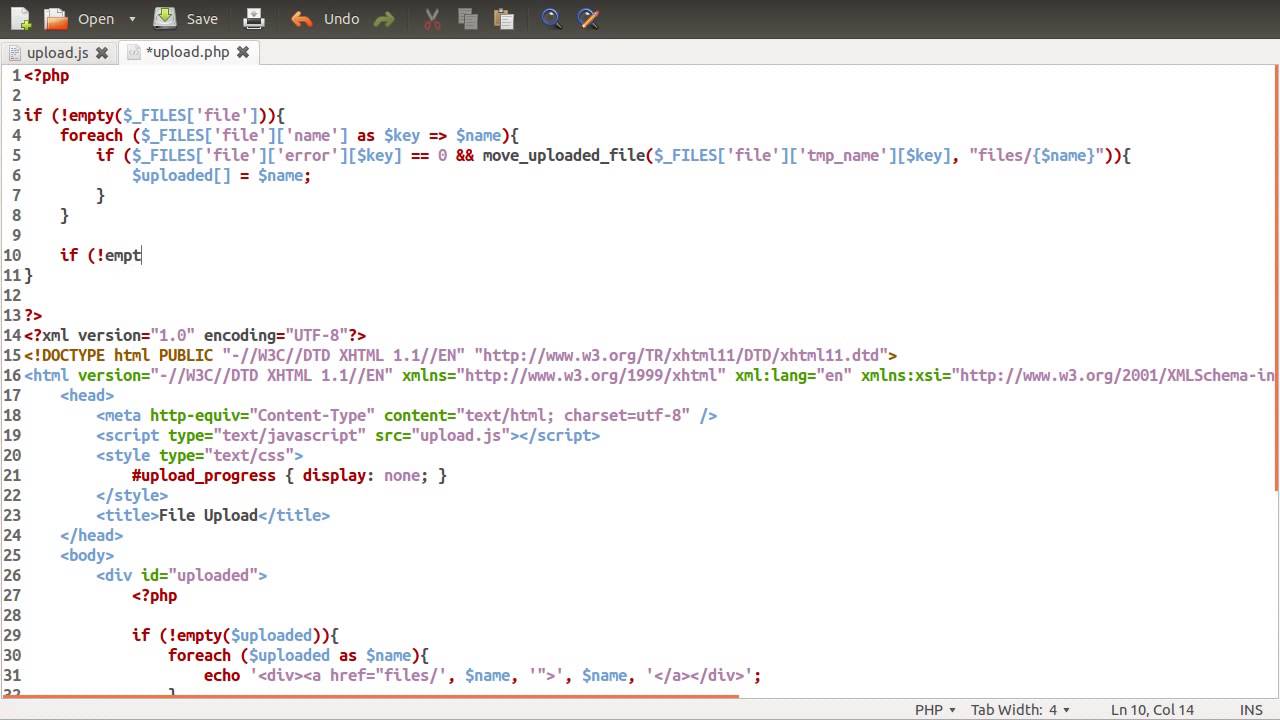Click '<title>File Upload</title>' text
This screenshot has height=720, width=1280.
point(213,515)
